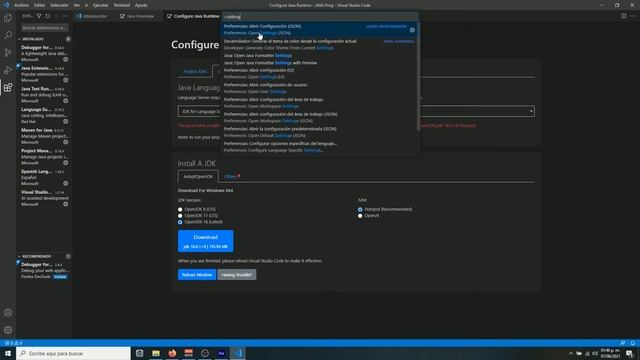Switch to the Introducción editor tab
Viewport: 640px width, 360px height.
coord(92,16)
